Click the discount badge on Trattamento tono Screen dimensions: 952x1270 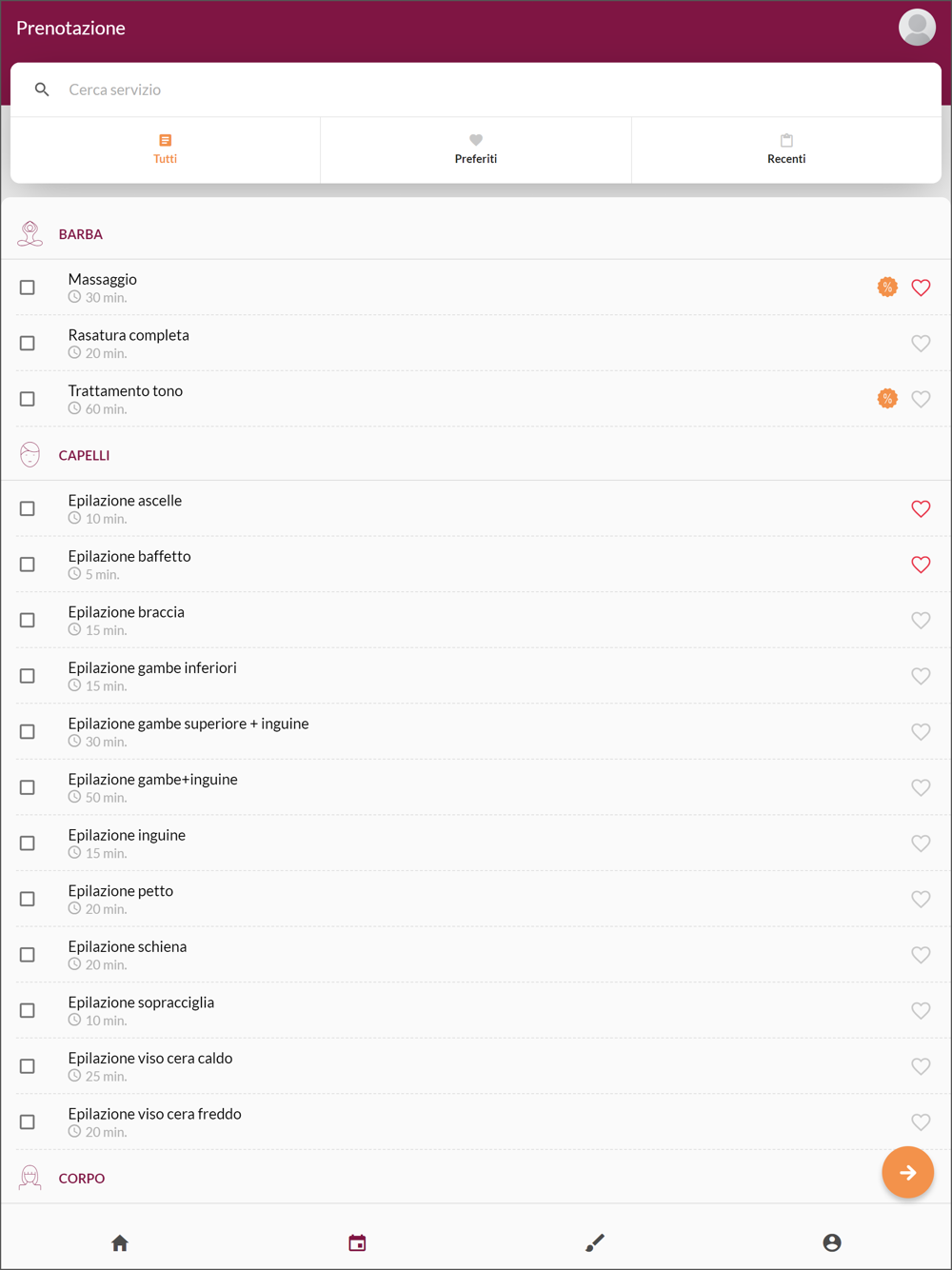tap(887, 398)
